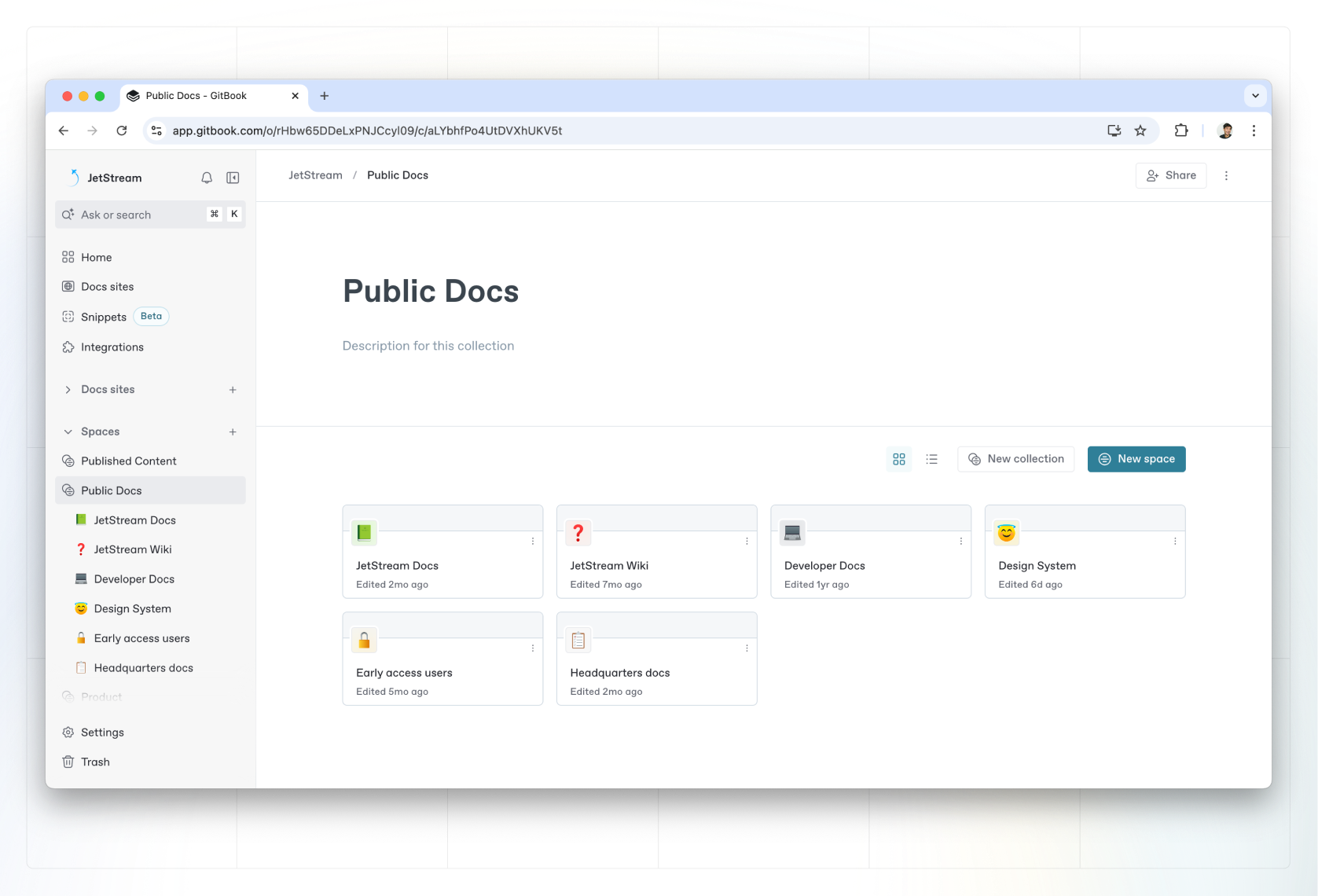
Task: Click the add Docs sites plus icon
Action: [233, 390]
